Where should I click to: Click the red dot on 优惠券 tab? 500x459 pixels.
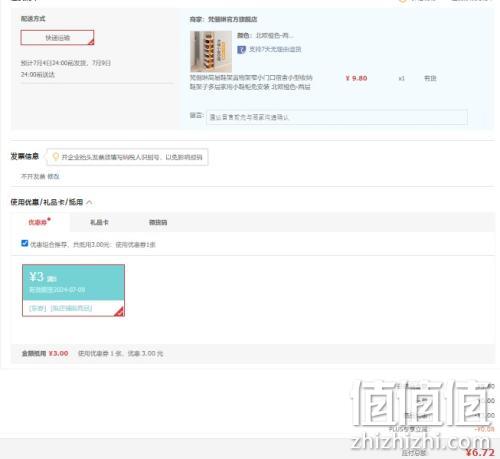pos(49,219)
